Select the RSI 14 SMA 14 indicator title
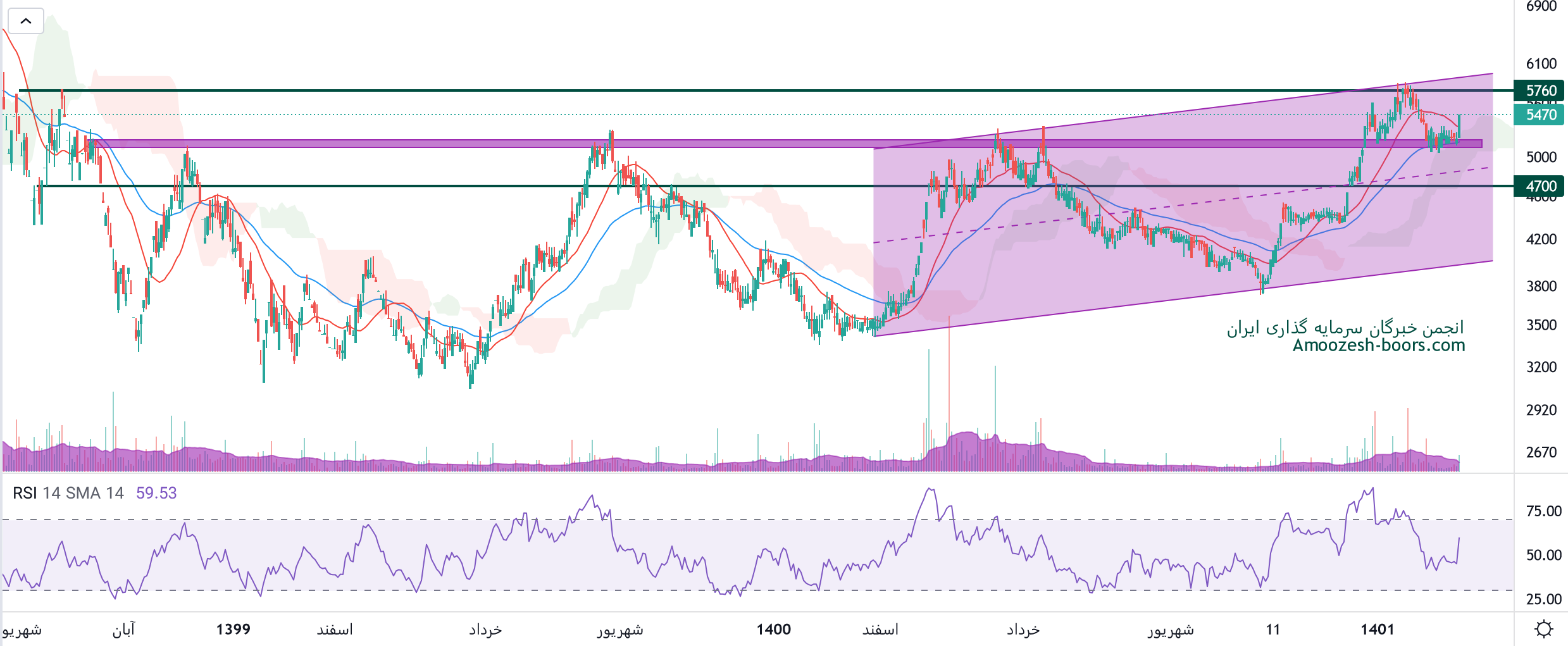Image resolution: width=1568 pixels, height=646 pixels. pyautogui.click(x=68, y=493)
